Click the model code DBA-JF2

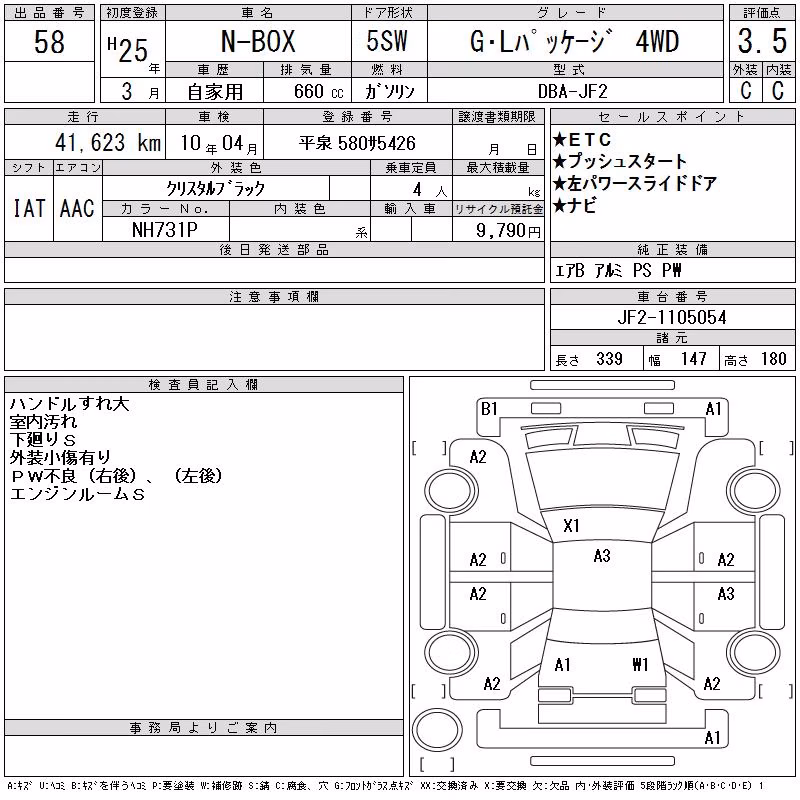click(x=573, y=92)
